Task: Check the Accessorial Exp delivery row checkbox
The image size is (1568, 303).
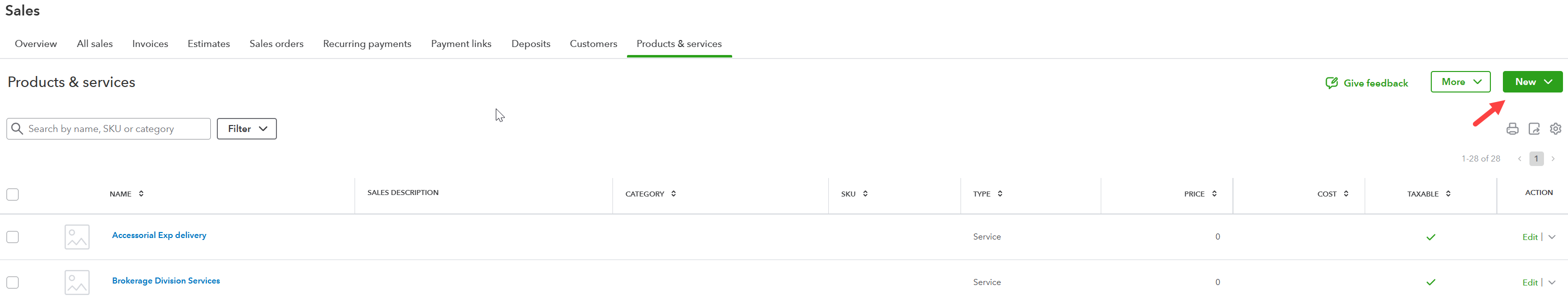Action: [x=13, y=237]
